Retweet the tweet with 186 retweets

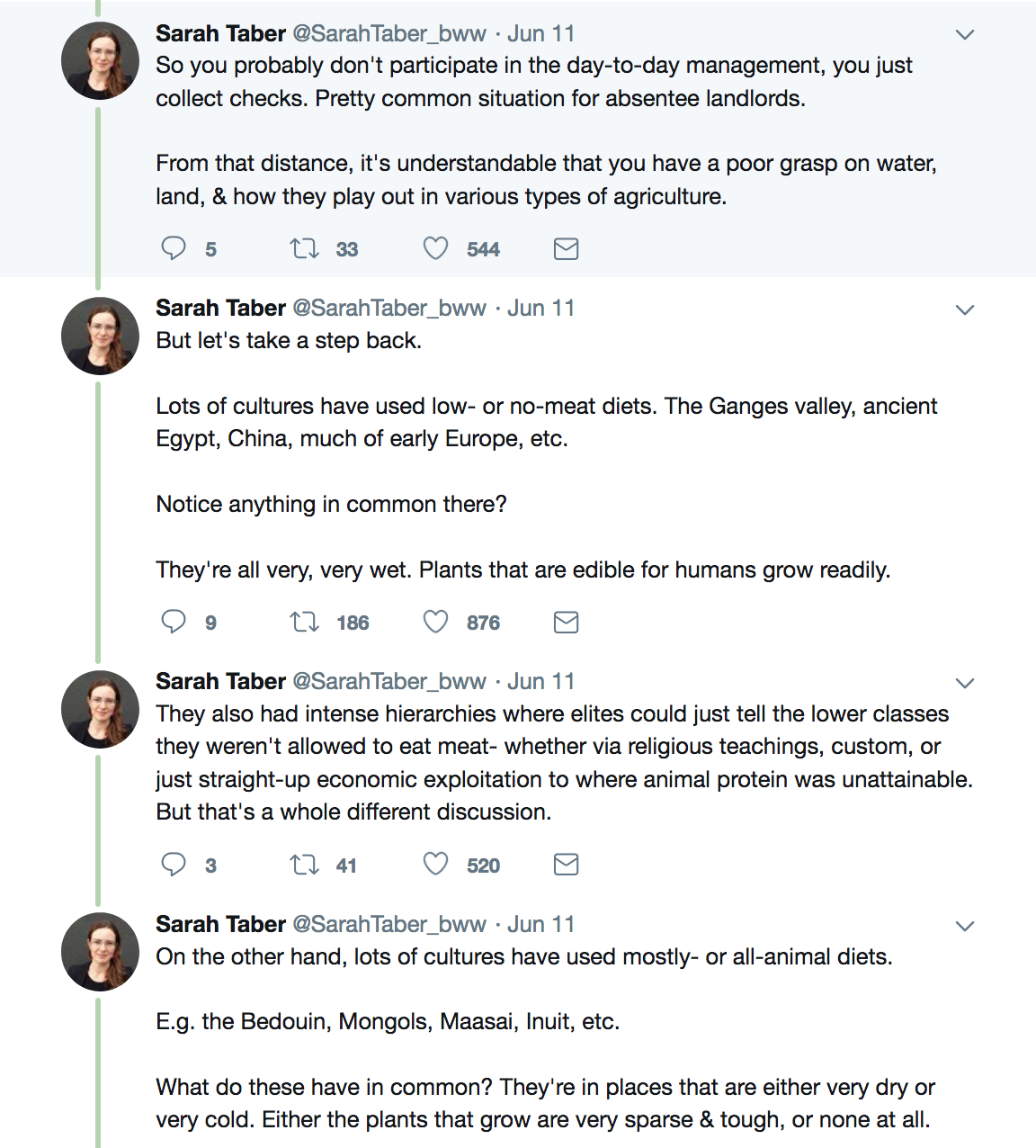point(305,622)
